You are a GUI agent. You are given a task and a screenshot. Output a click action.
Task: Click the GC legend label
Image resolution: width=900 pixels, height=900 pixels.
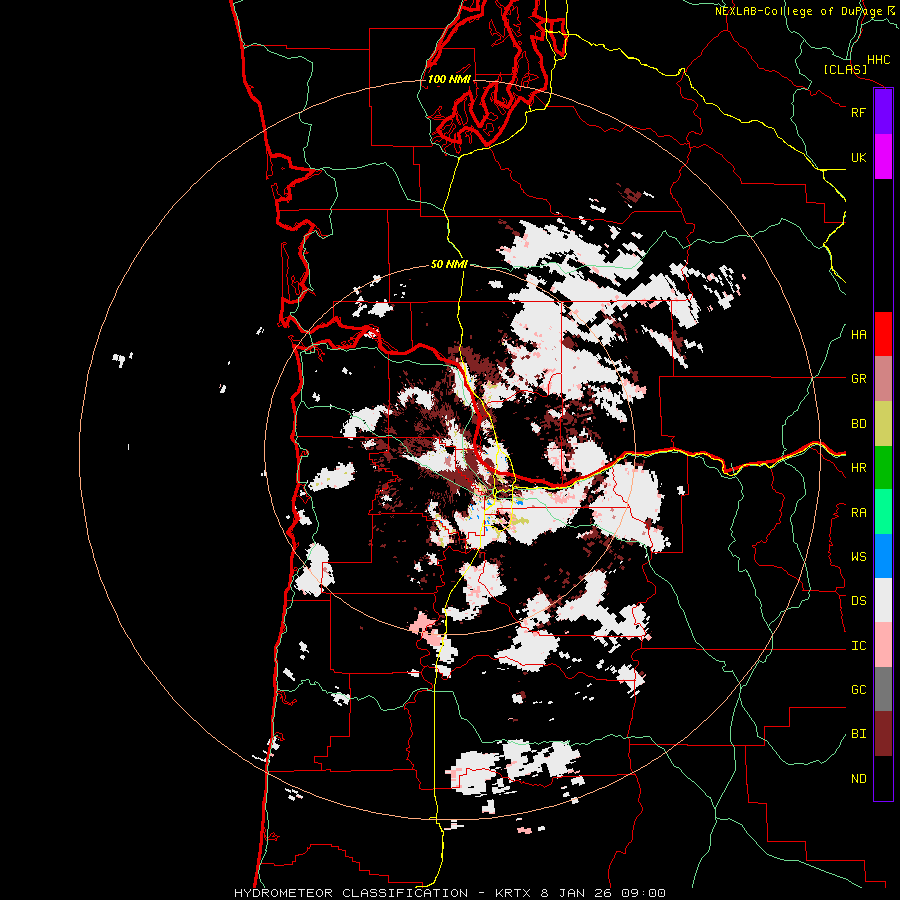[858, 690]
